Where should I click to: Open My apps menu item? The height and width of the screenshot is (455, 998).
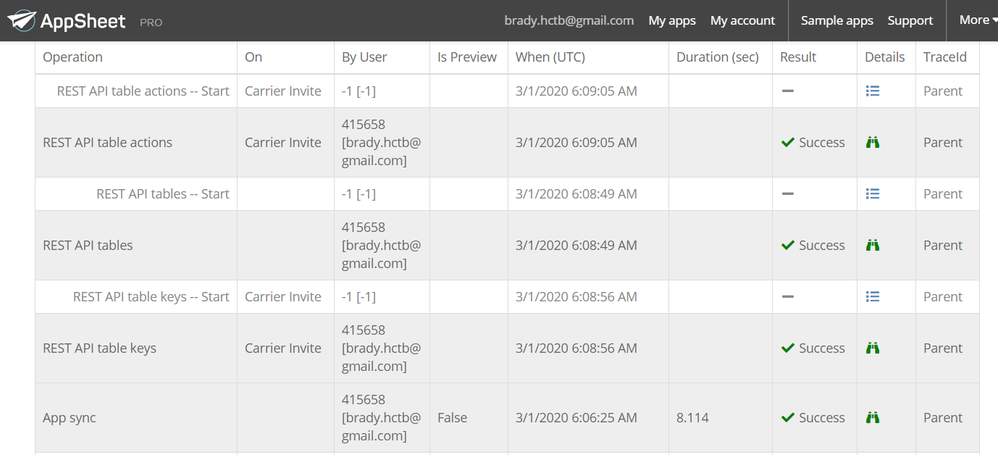672,20
